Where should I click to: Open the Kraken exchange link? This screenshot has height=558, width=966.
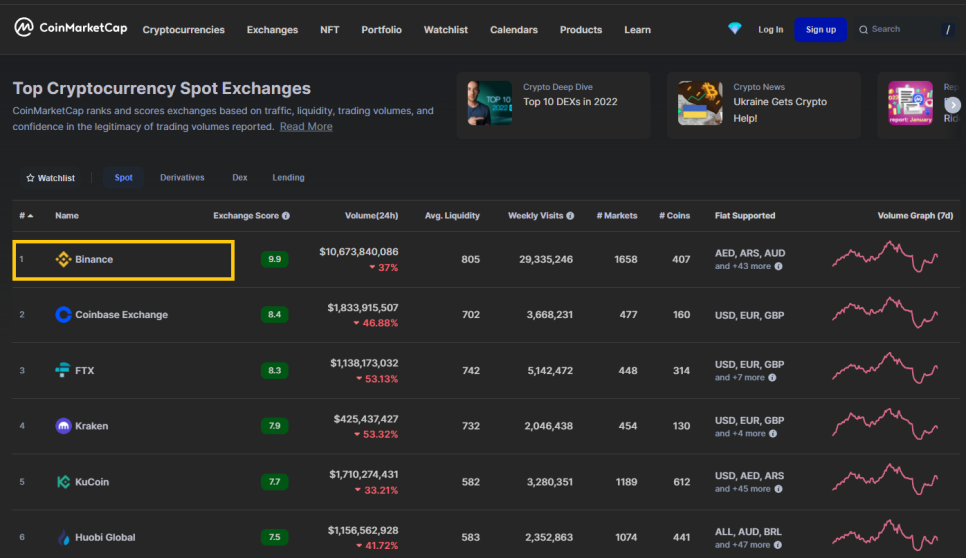pos(92,426)
